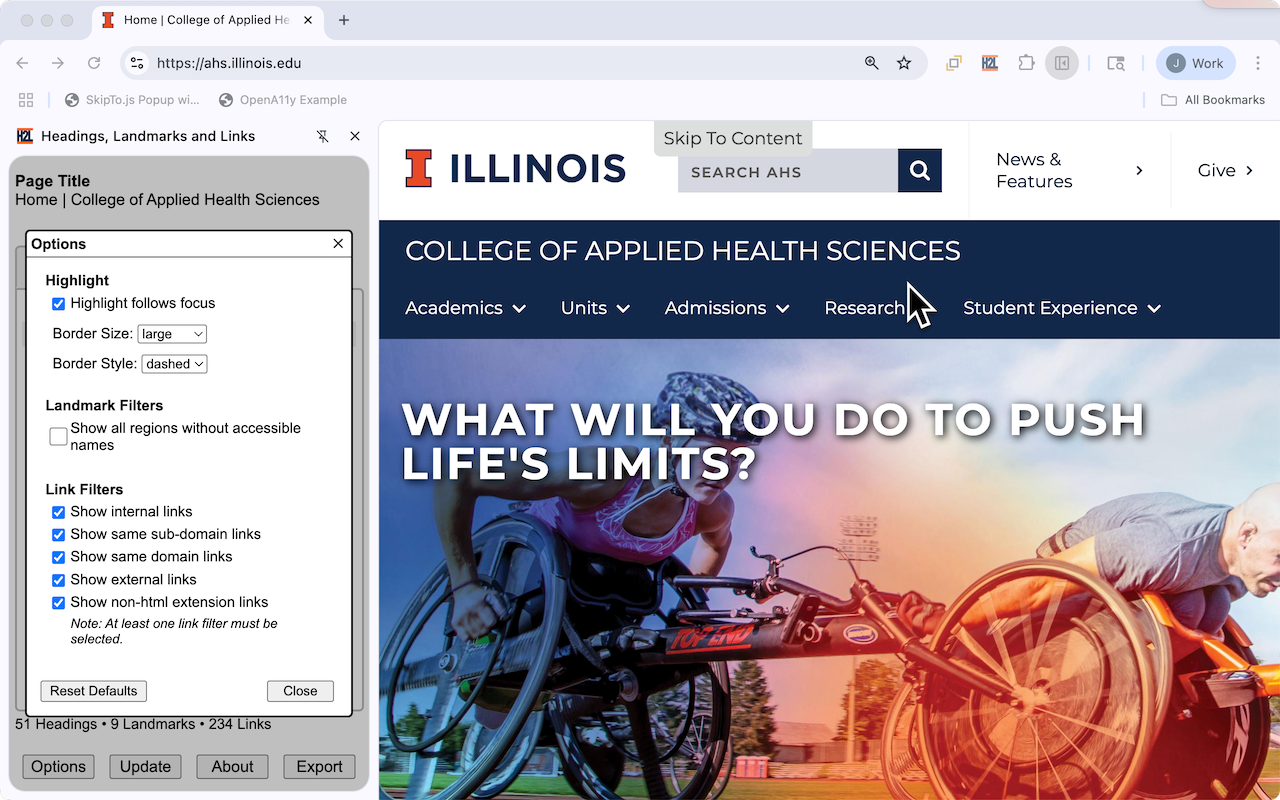Toggle Show internal links checkbox

58,512
